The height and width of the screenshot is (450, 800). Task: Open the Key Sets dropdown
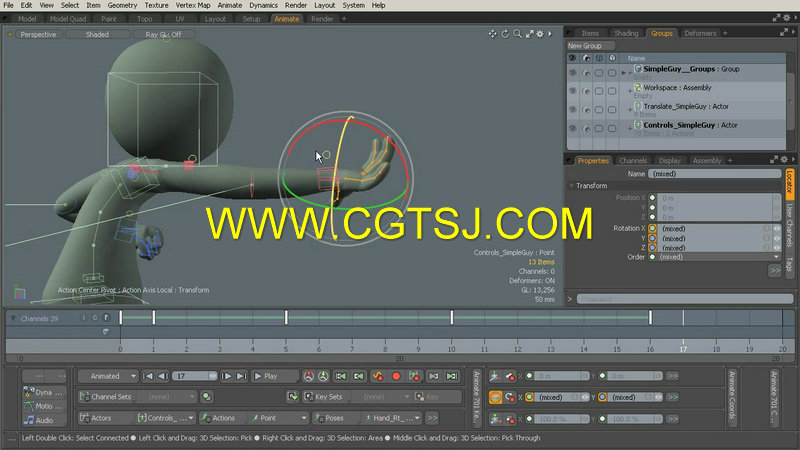(382, 396)
